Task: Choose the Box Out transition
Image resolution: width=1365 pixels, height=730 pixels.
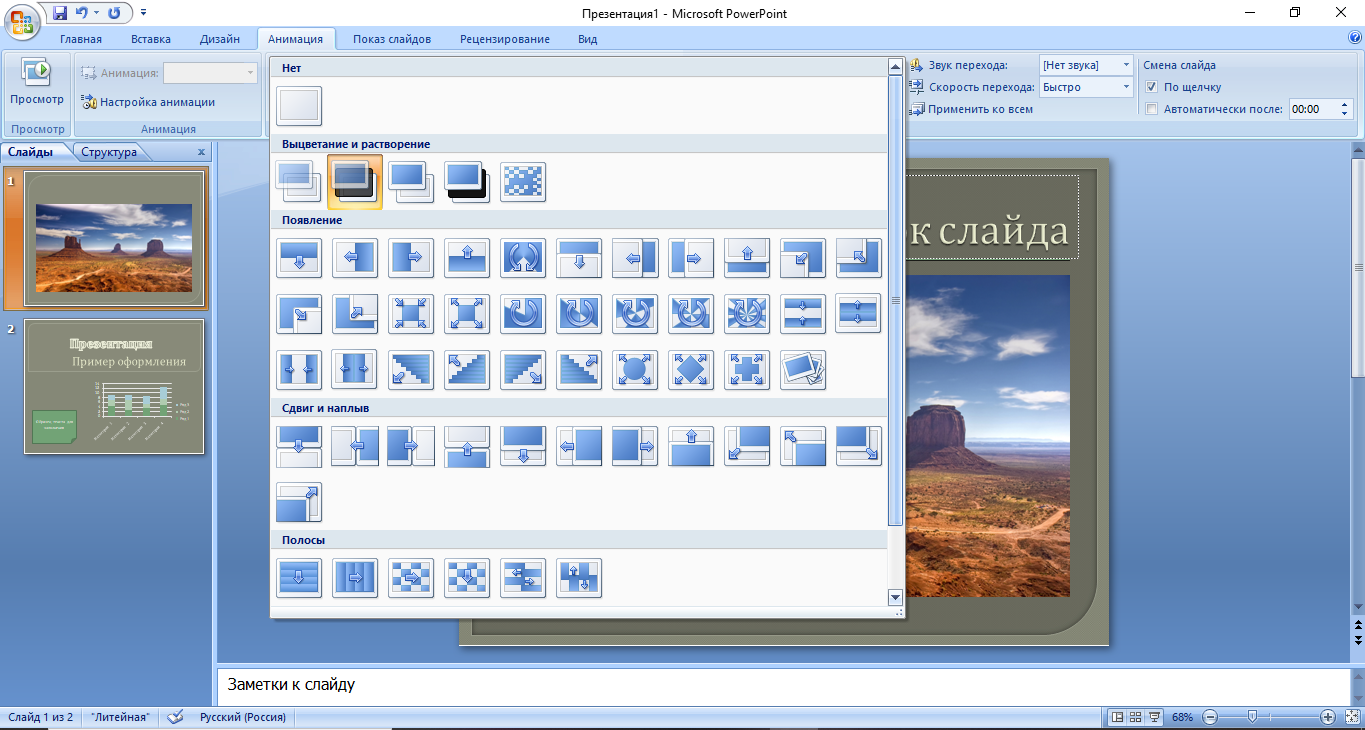Action: [467, 314]
